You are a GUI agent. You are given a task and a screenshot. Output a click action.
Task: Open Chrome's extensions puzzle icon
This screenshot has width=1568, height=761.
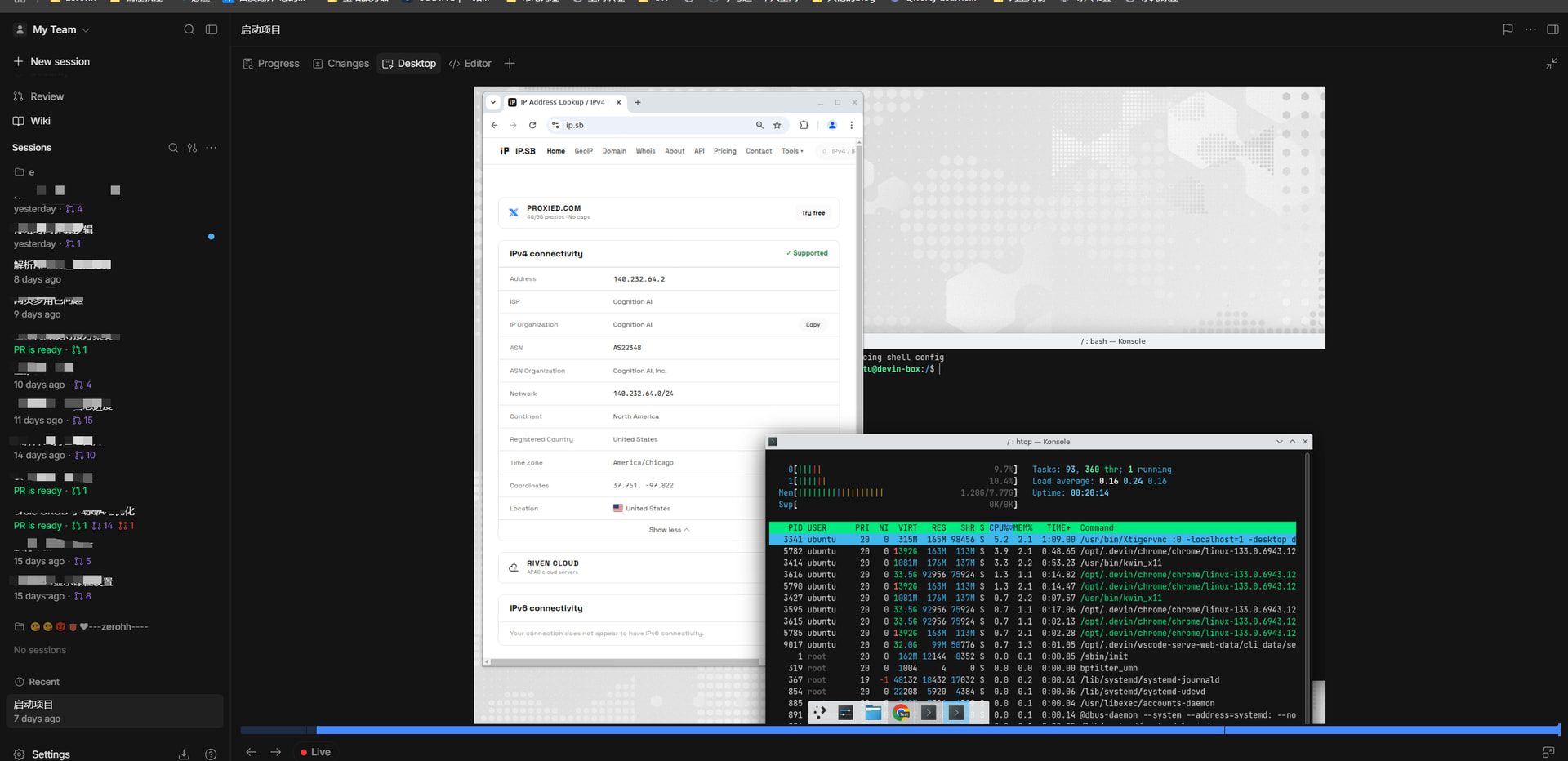click(804, 125)
